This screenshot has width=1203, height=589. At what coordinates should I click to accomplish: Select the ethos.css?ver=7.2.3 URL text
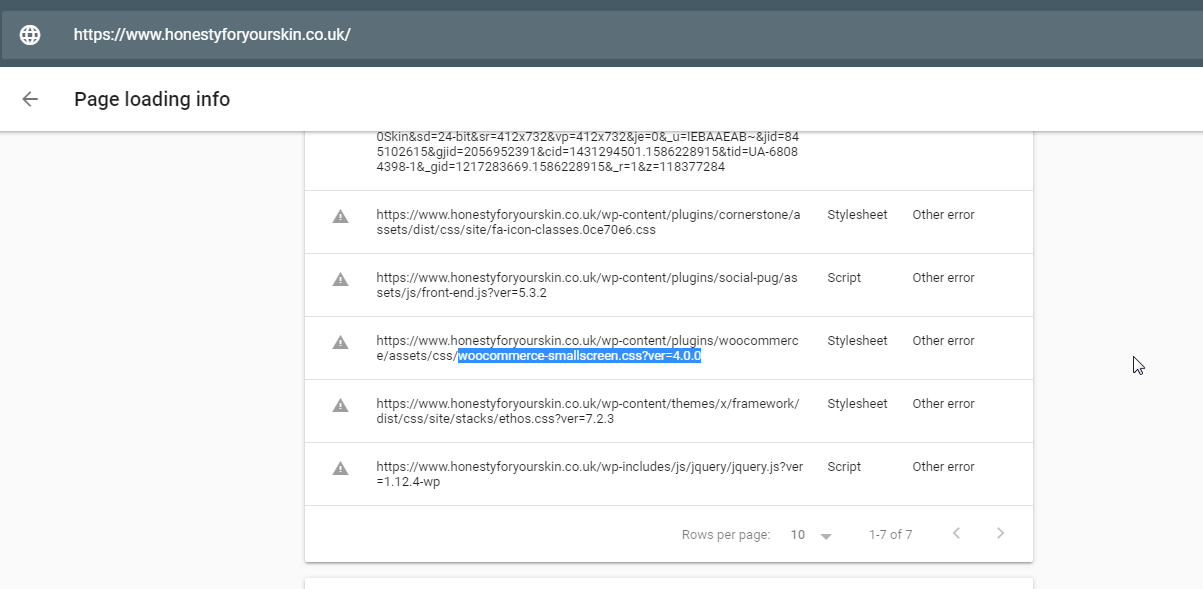point(588,411)
